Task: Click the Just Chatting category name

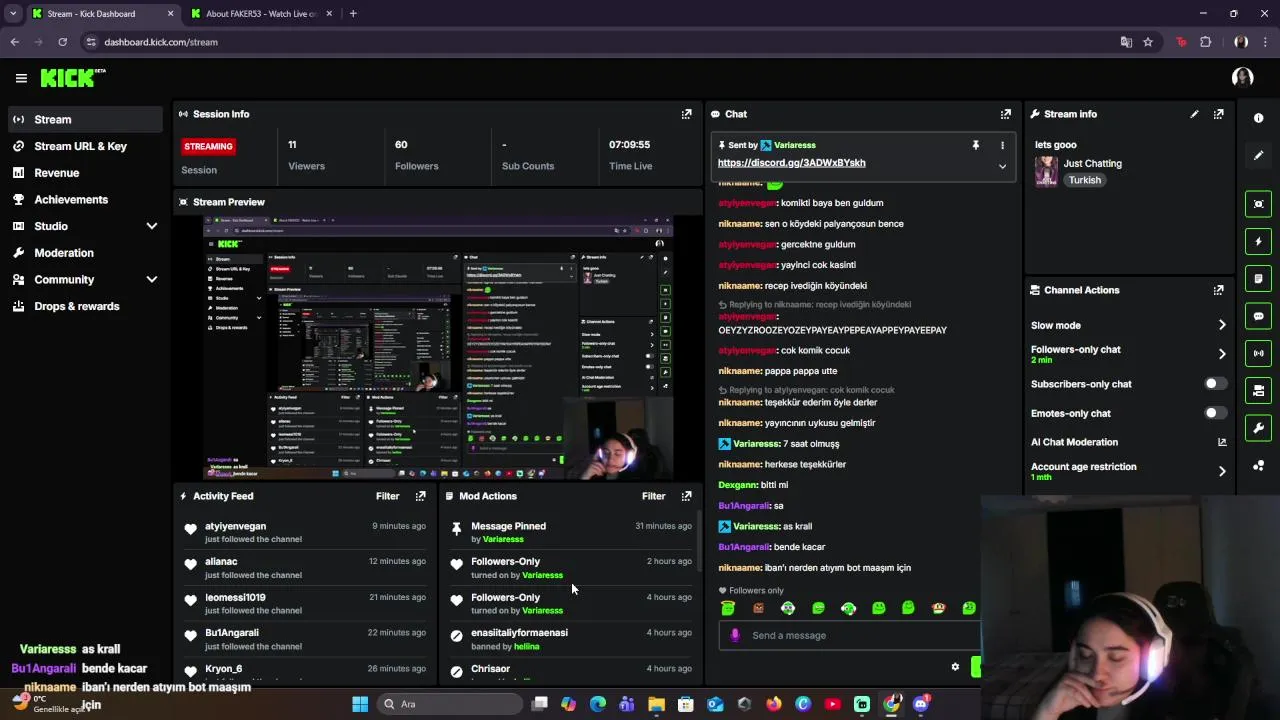Action: 1092,163
